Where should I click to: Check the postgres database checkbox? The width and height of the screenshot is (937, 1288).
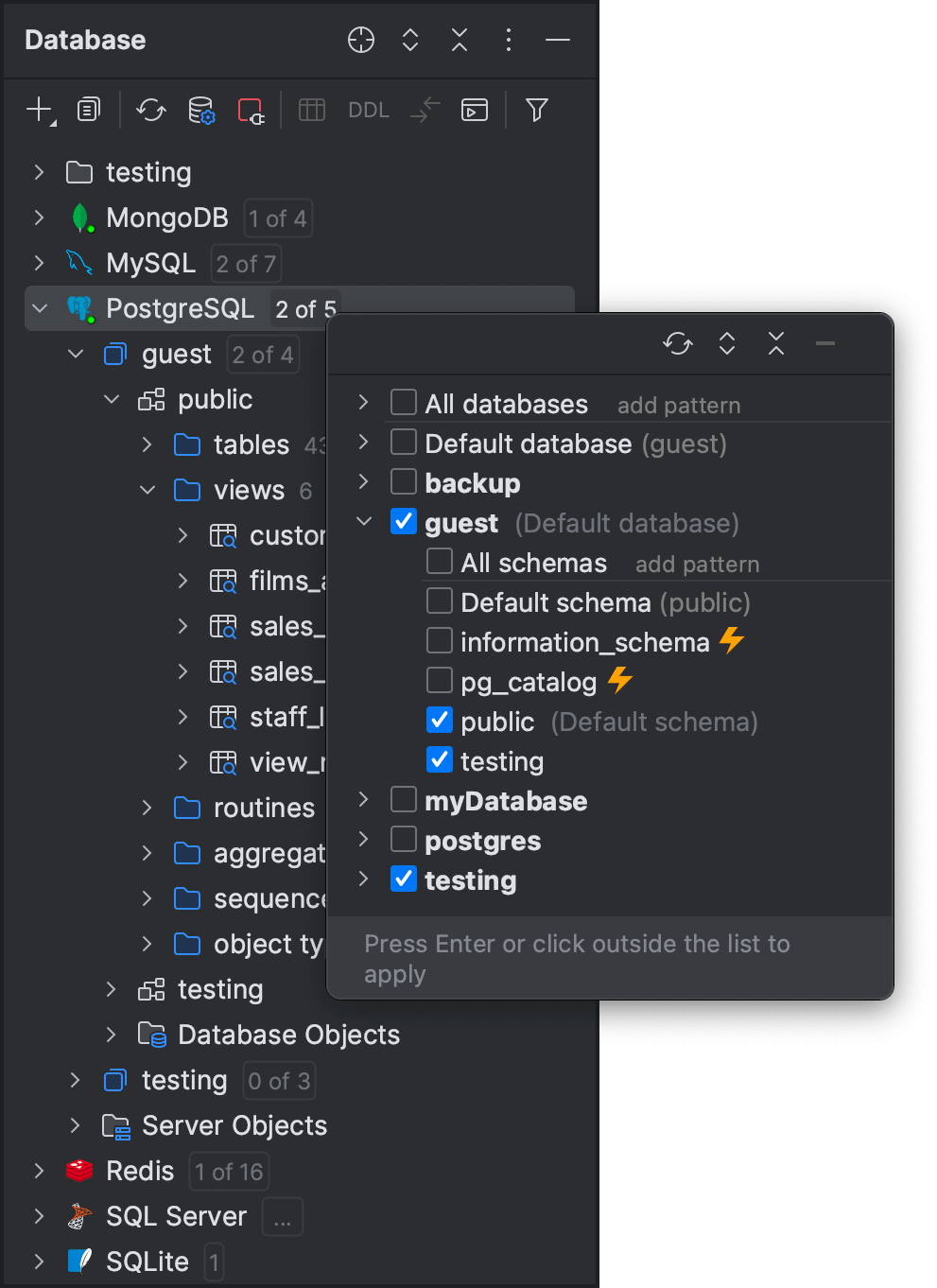(404, 839)
